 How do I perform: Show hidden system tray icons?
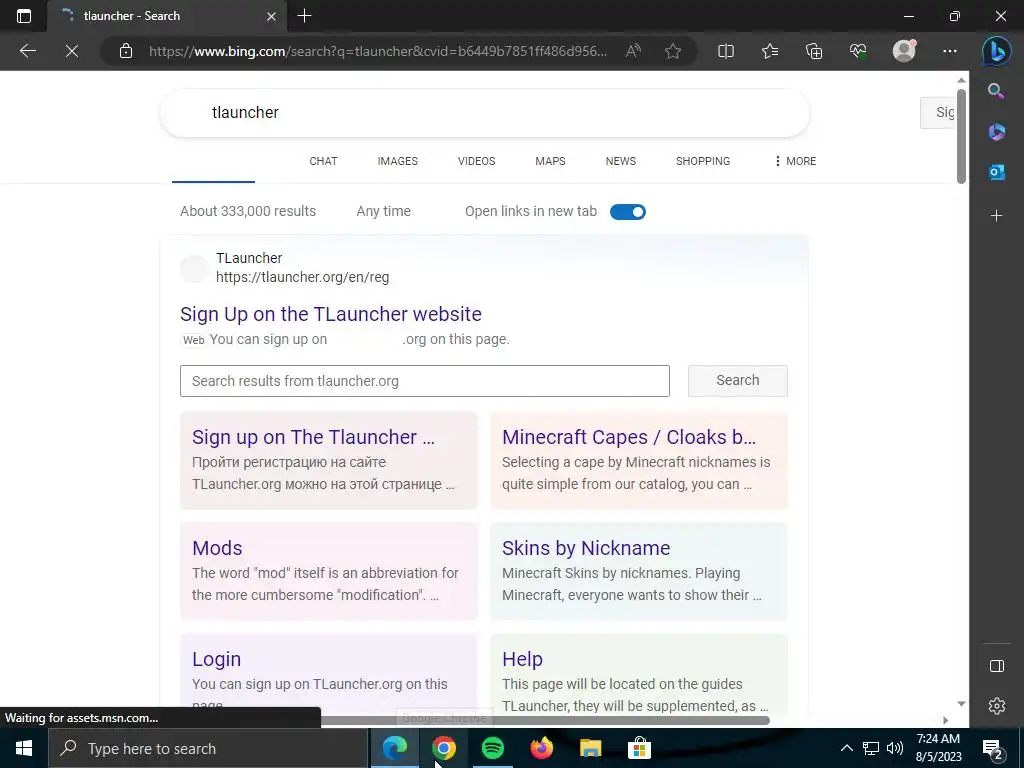pyautogui.click(x=846, y=748)
